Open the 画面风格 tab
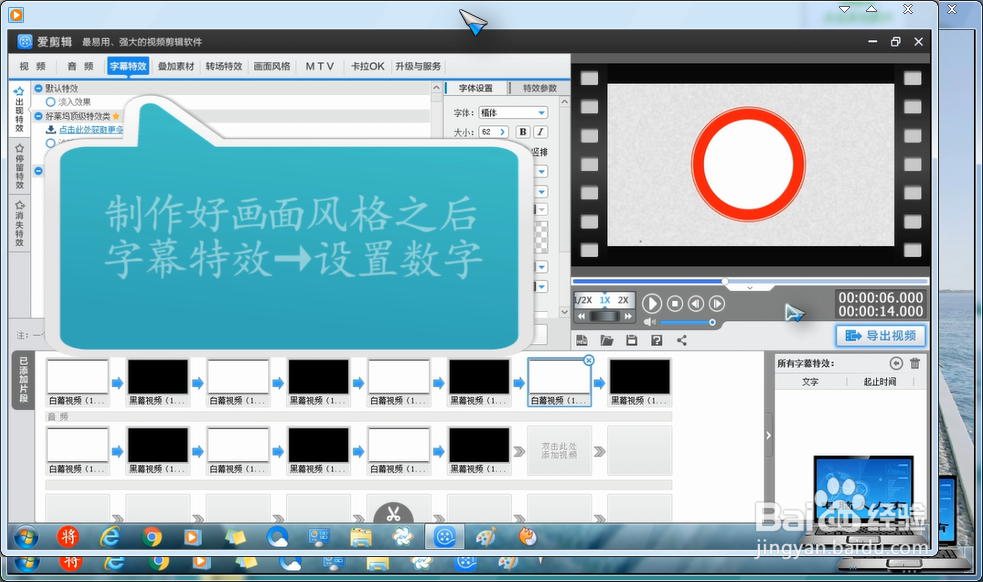Image resolution: width=983 pixels, height=582 pixels. [271, 66]
